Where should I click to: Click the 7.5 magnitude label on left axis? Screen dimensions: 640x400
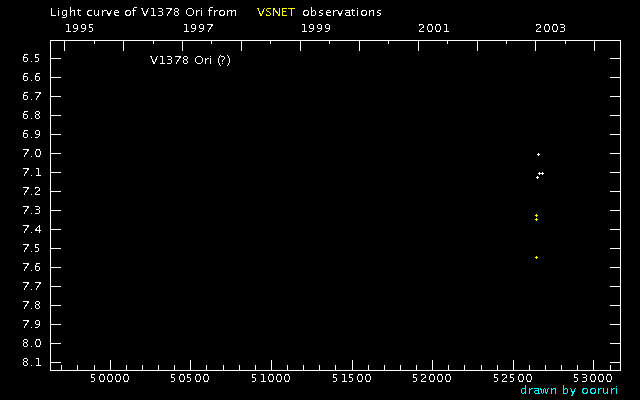click(30, 248)
